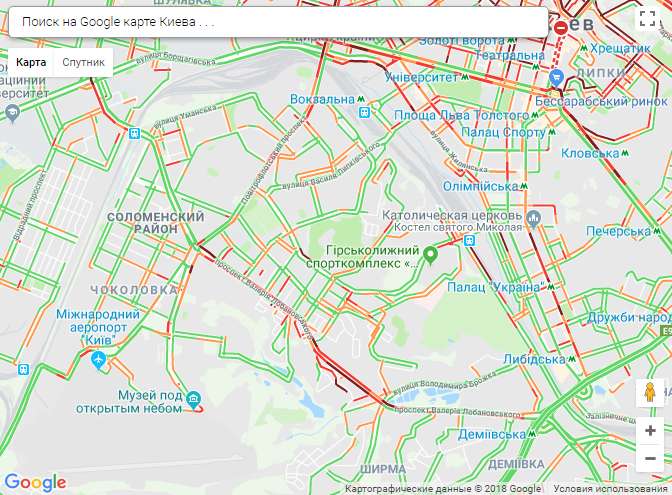
Task: Focus the Kyiv map search field
Action: tap(278, 22)
